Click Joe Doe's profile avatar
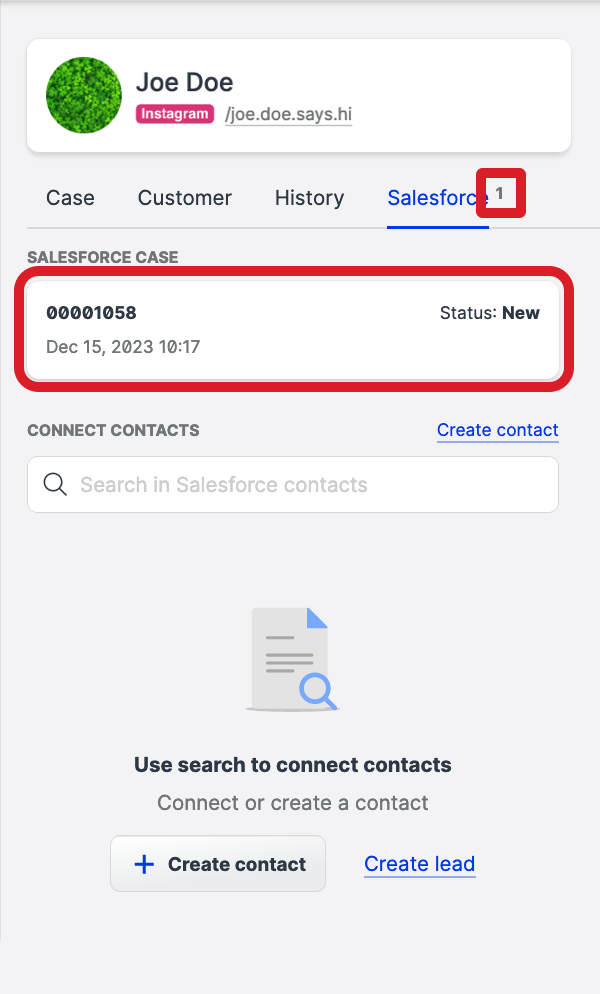This screenshot has width=600, height=994. pos(84,95)
